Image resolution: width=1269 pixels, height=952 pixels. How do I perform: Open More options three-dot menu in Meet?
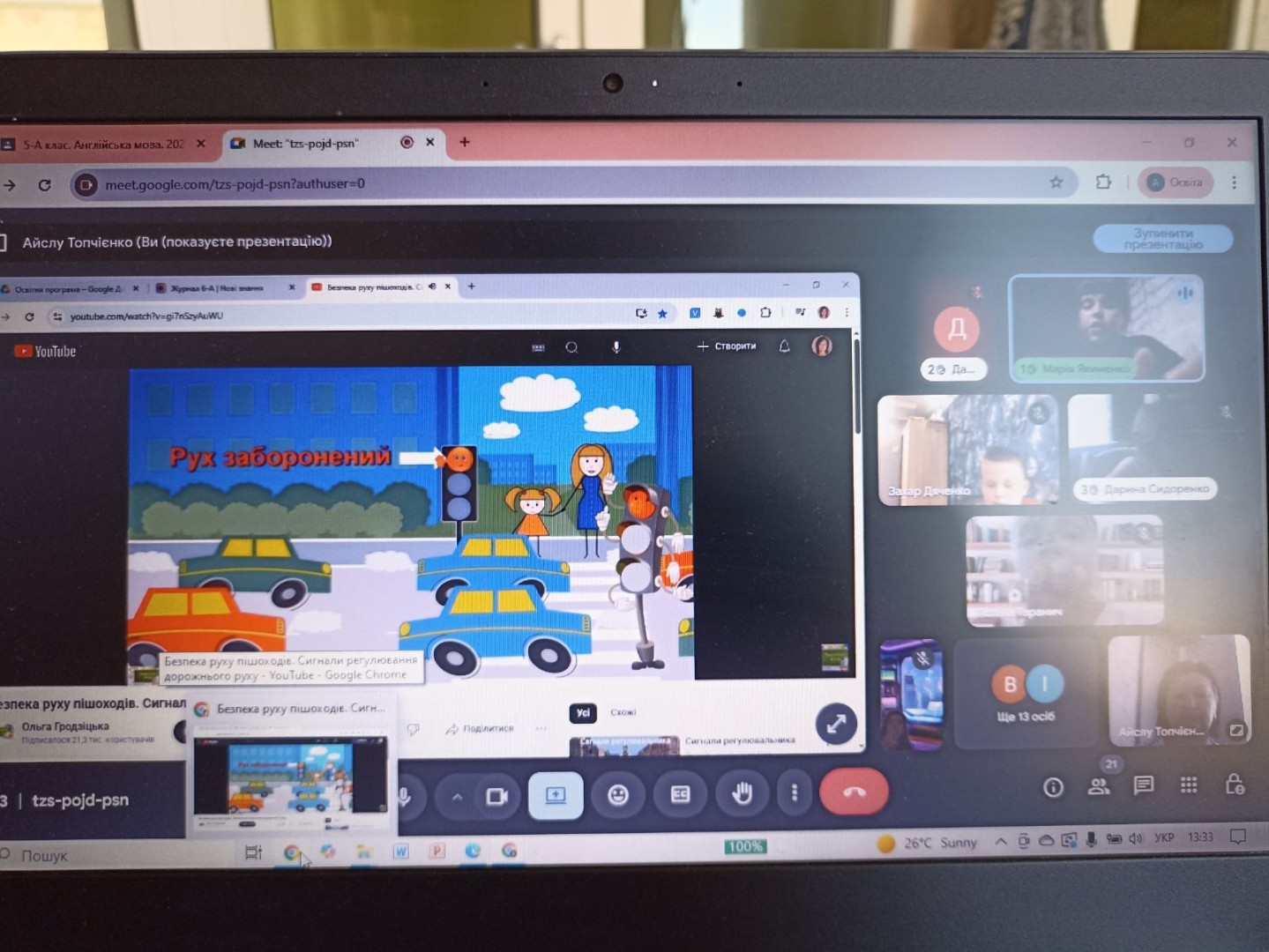[x=795, y=792]
